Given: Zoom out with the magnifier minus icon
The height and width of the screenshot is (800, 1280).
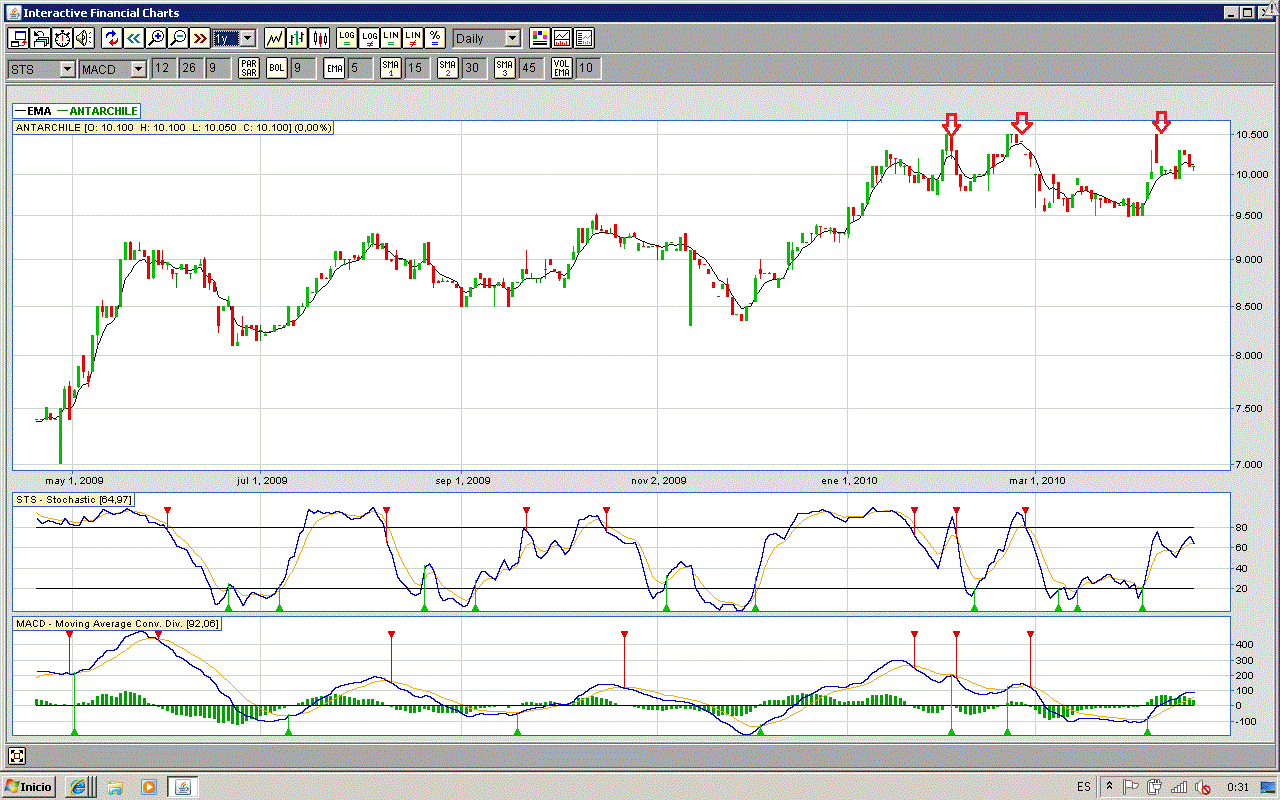Looking at the screenshot, I should pyautogui.click(x=178, y=38).
